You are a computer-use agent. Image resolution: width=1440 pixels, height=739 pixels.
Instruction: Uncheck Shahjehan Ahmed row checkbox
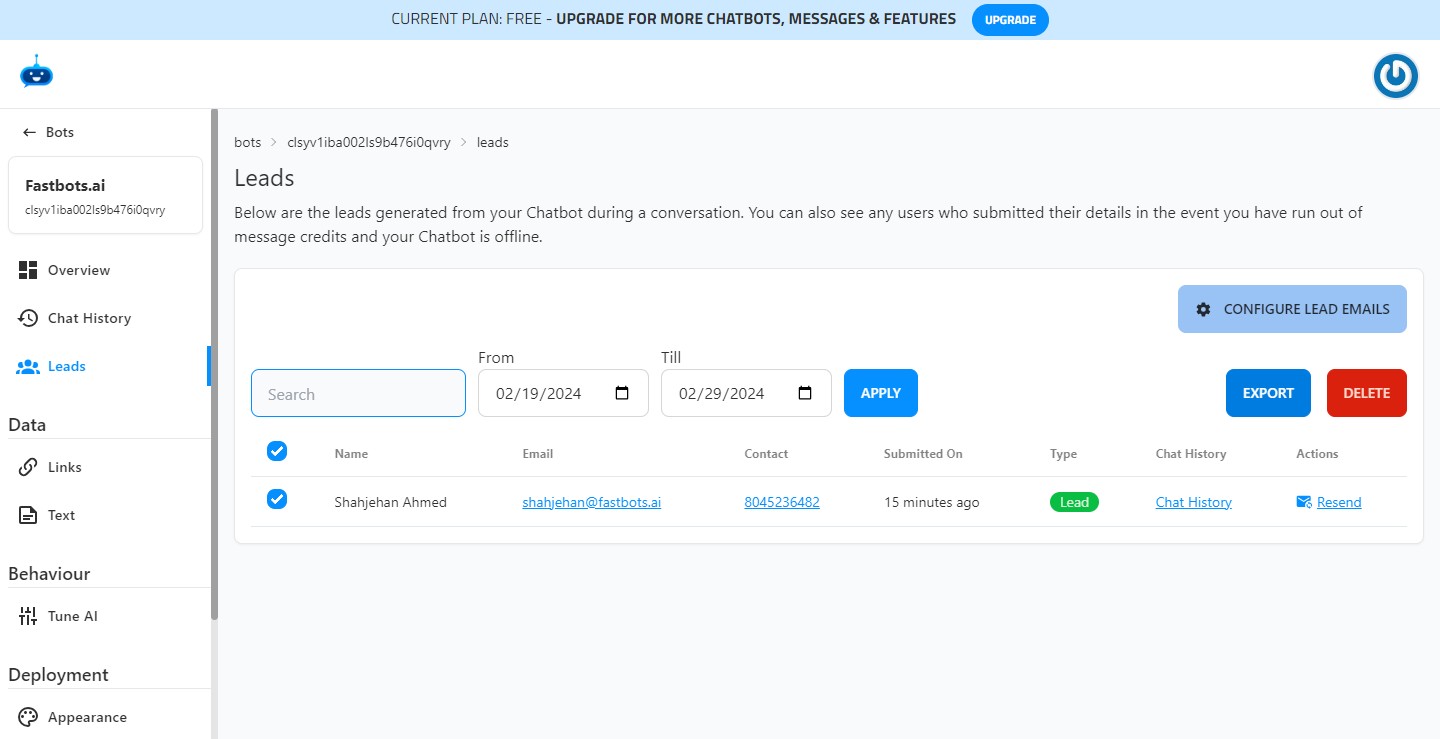tap(277, 498)
